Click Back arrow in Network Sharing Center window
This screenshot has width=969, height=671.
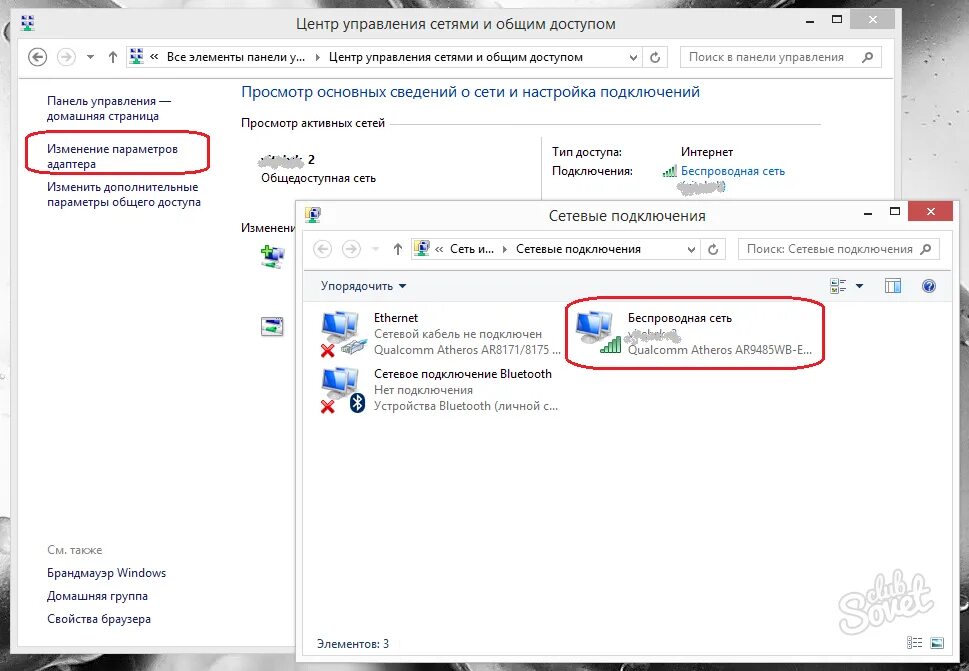pyautogui.click(x=38, y=57)
